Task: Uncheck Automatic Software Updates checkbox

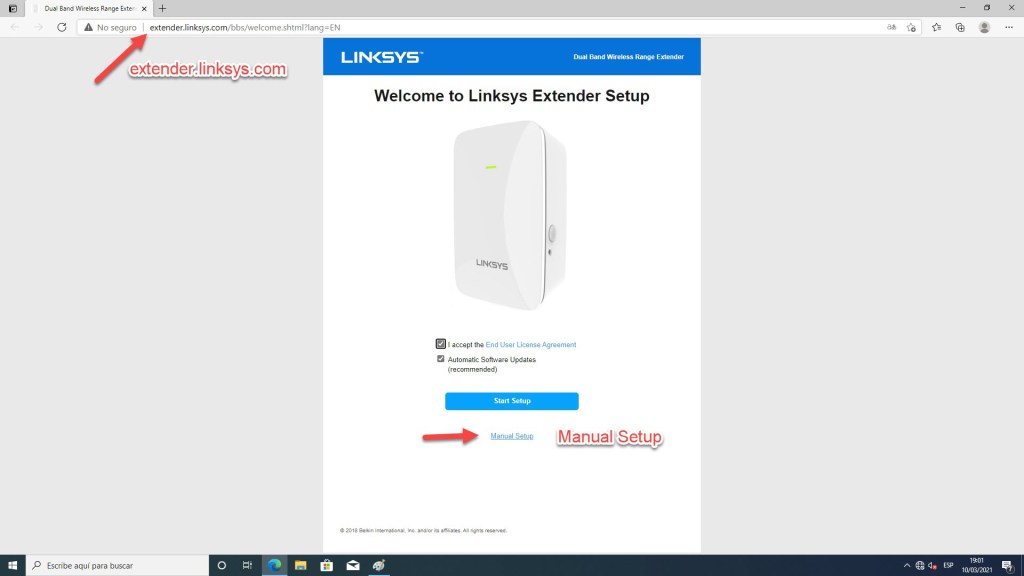Action: click(441, 359)
